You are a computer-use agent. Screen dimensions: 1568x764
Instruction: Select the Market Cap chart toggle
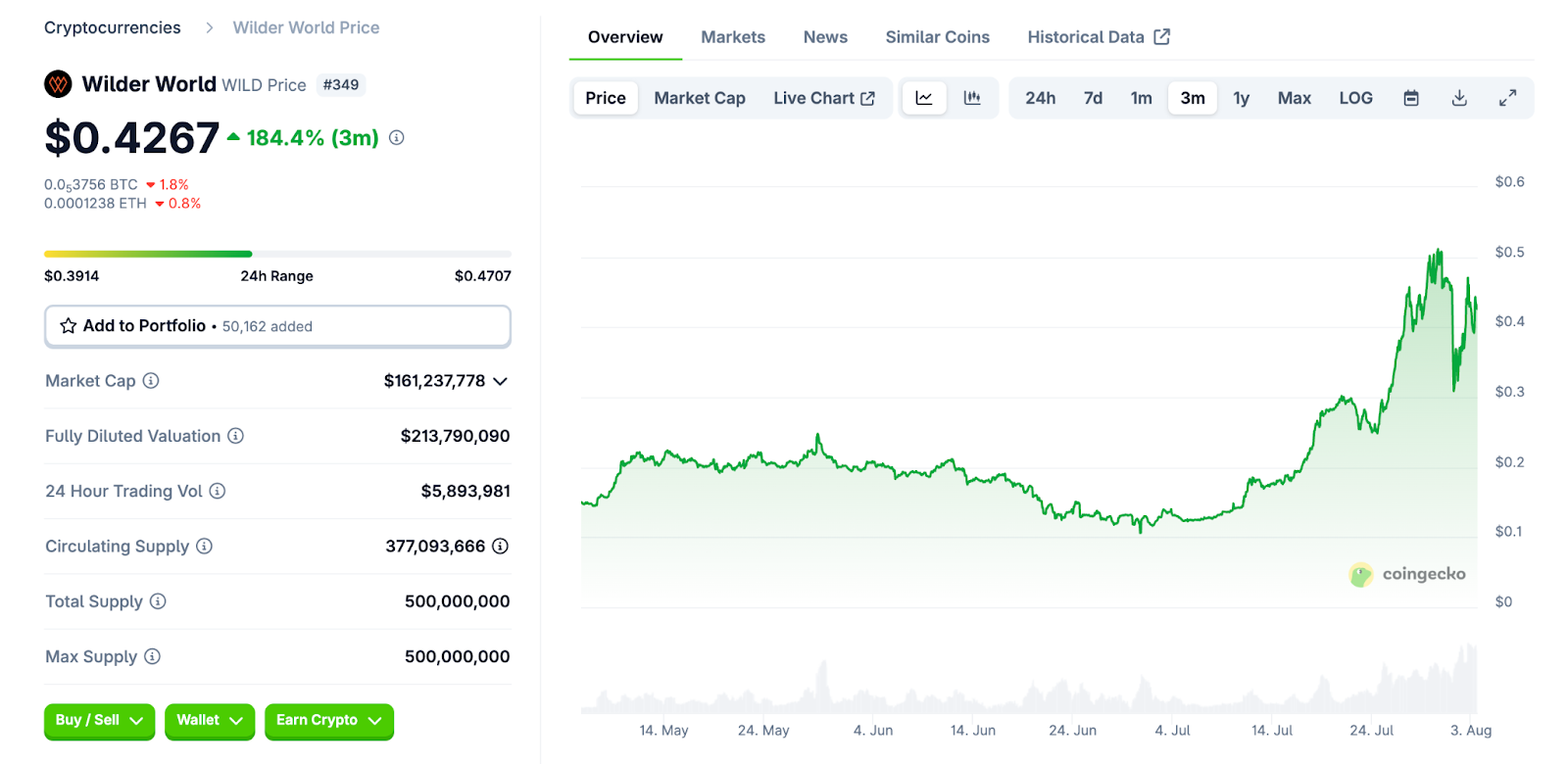click(700, 98)
